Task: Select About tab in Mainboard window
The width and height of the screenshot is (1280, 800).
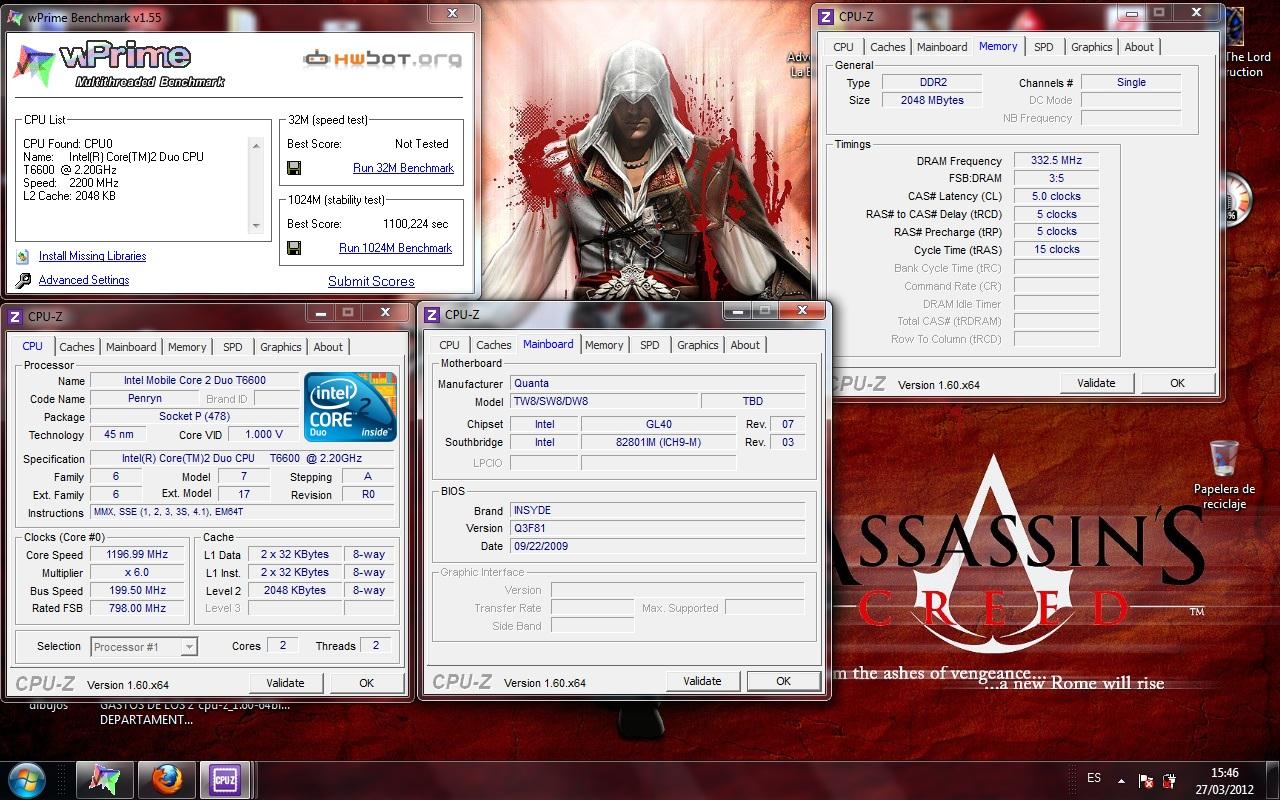Action: click(x=745, y=345)
